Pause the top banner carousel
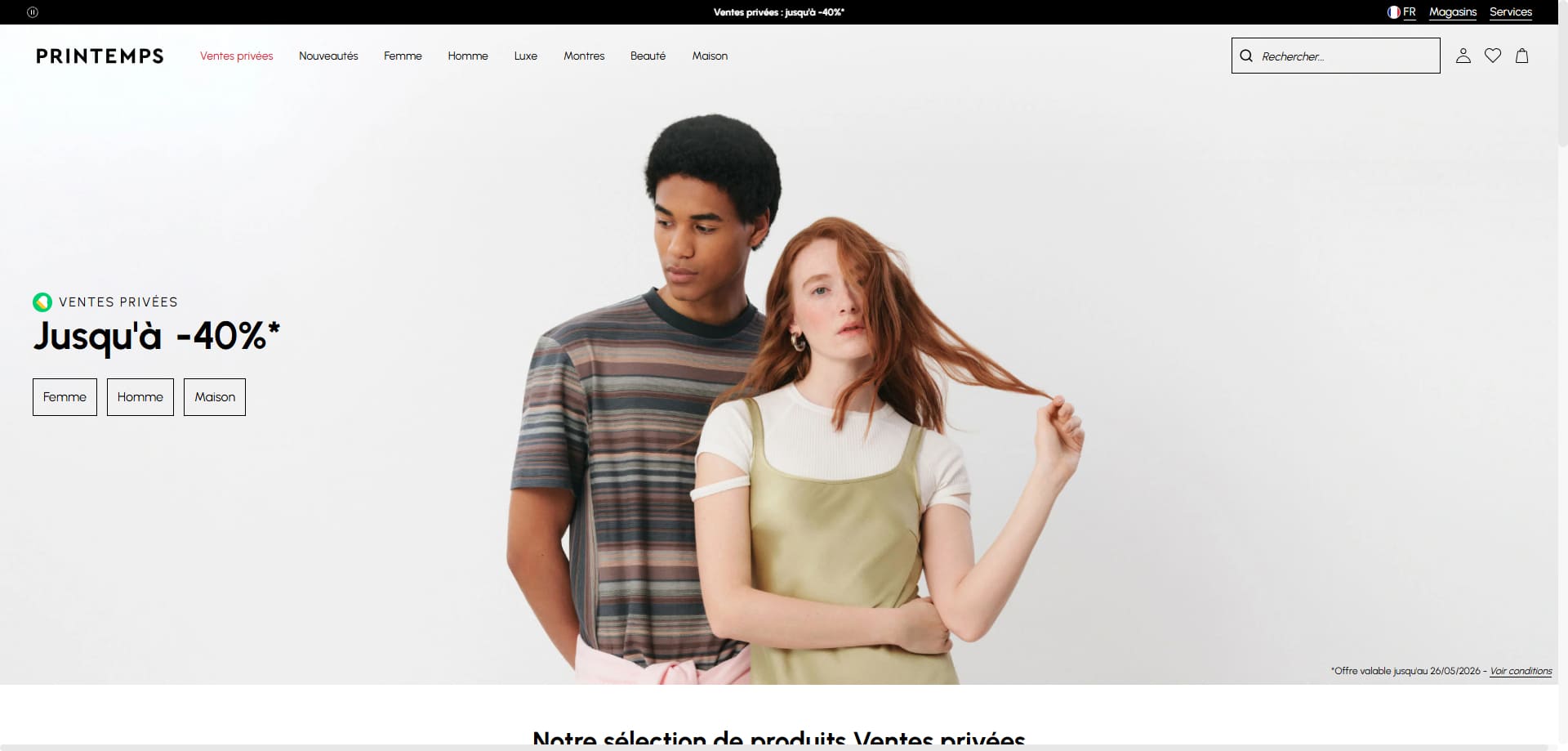 (x=33, y=12)
